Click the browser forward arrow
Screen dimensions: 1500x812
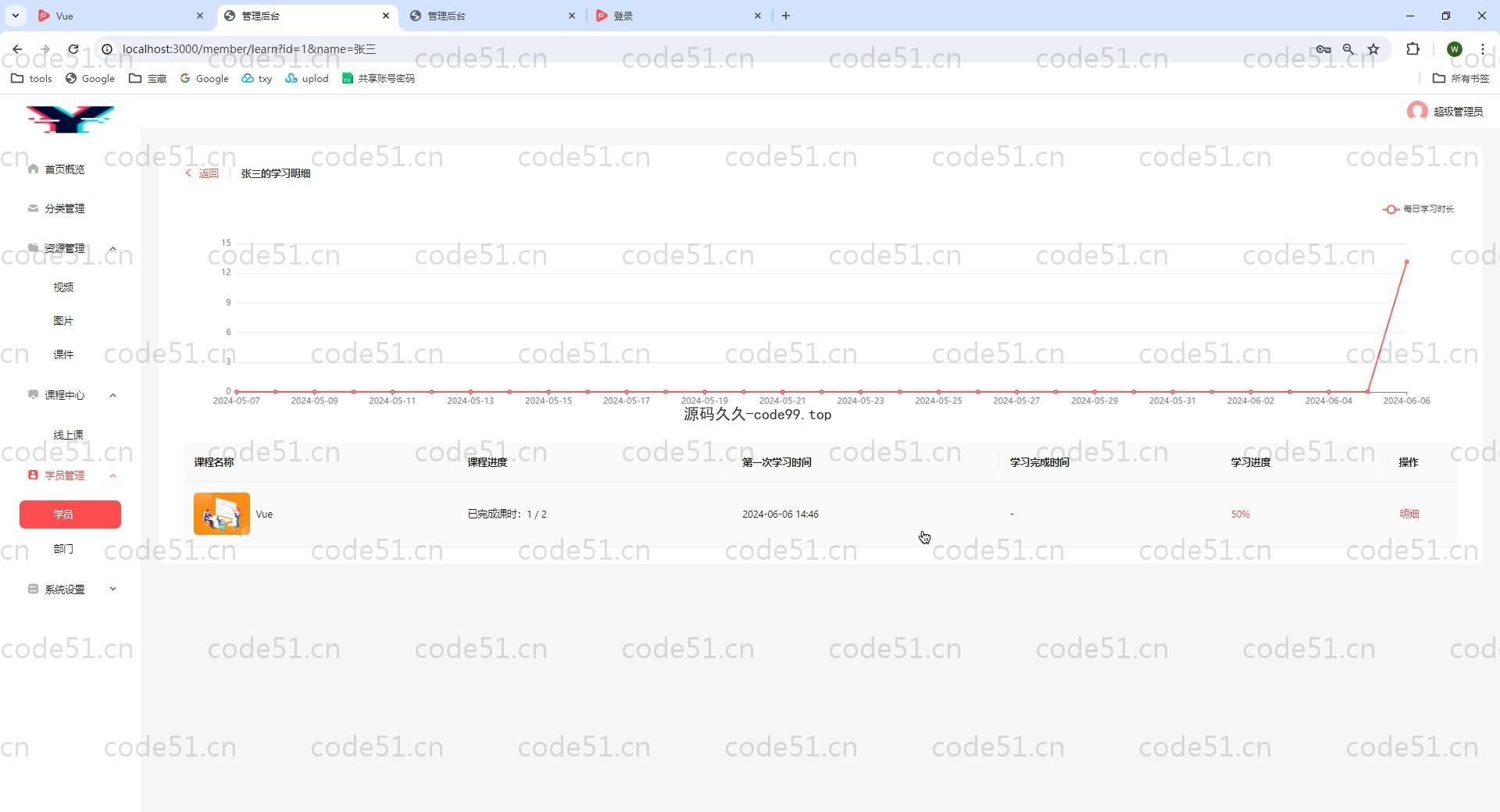(45, 49)
